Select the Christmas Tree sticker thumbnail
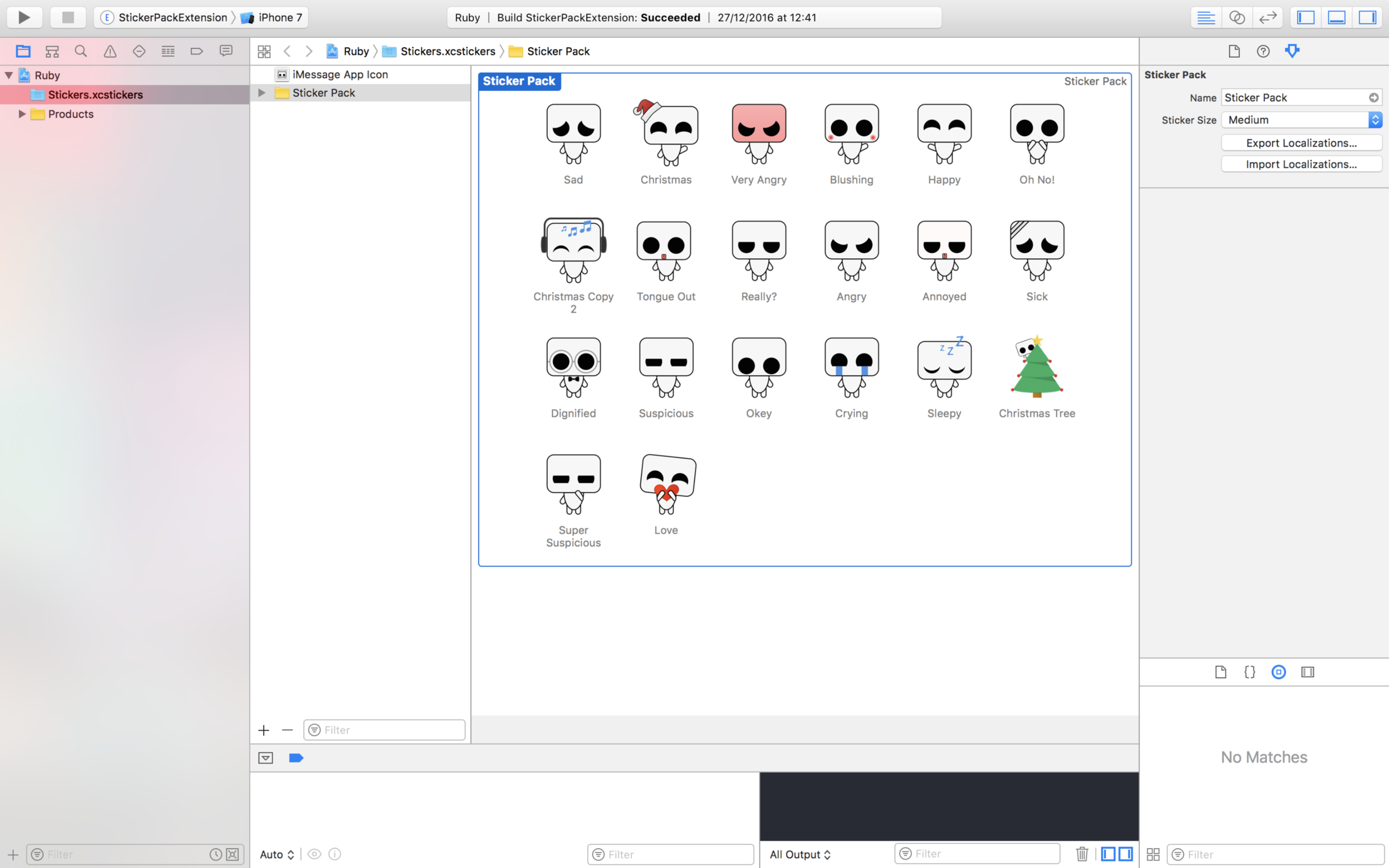The height and width of the screenshot is (868, 1389). click(x=1036, y=368)
